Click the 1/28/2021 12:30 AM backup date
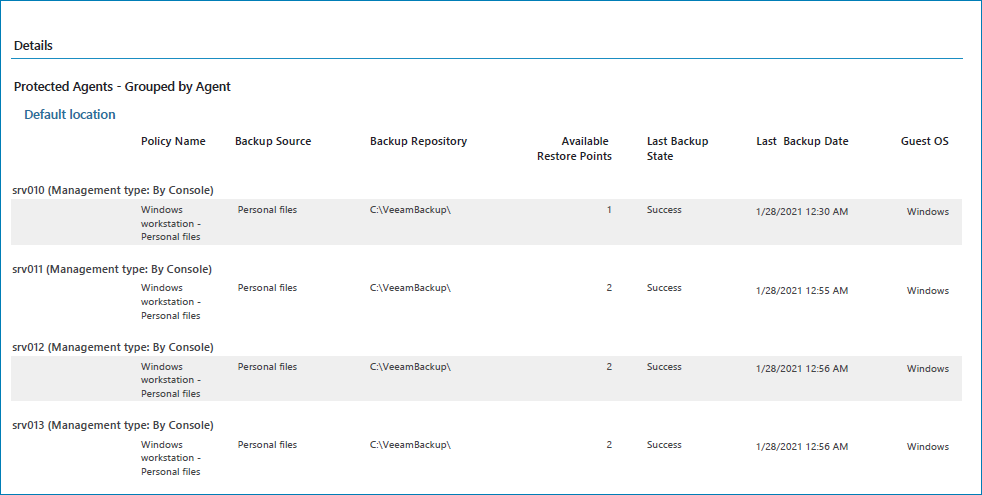982x495 pixels. pos(802,212)
